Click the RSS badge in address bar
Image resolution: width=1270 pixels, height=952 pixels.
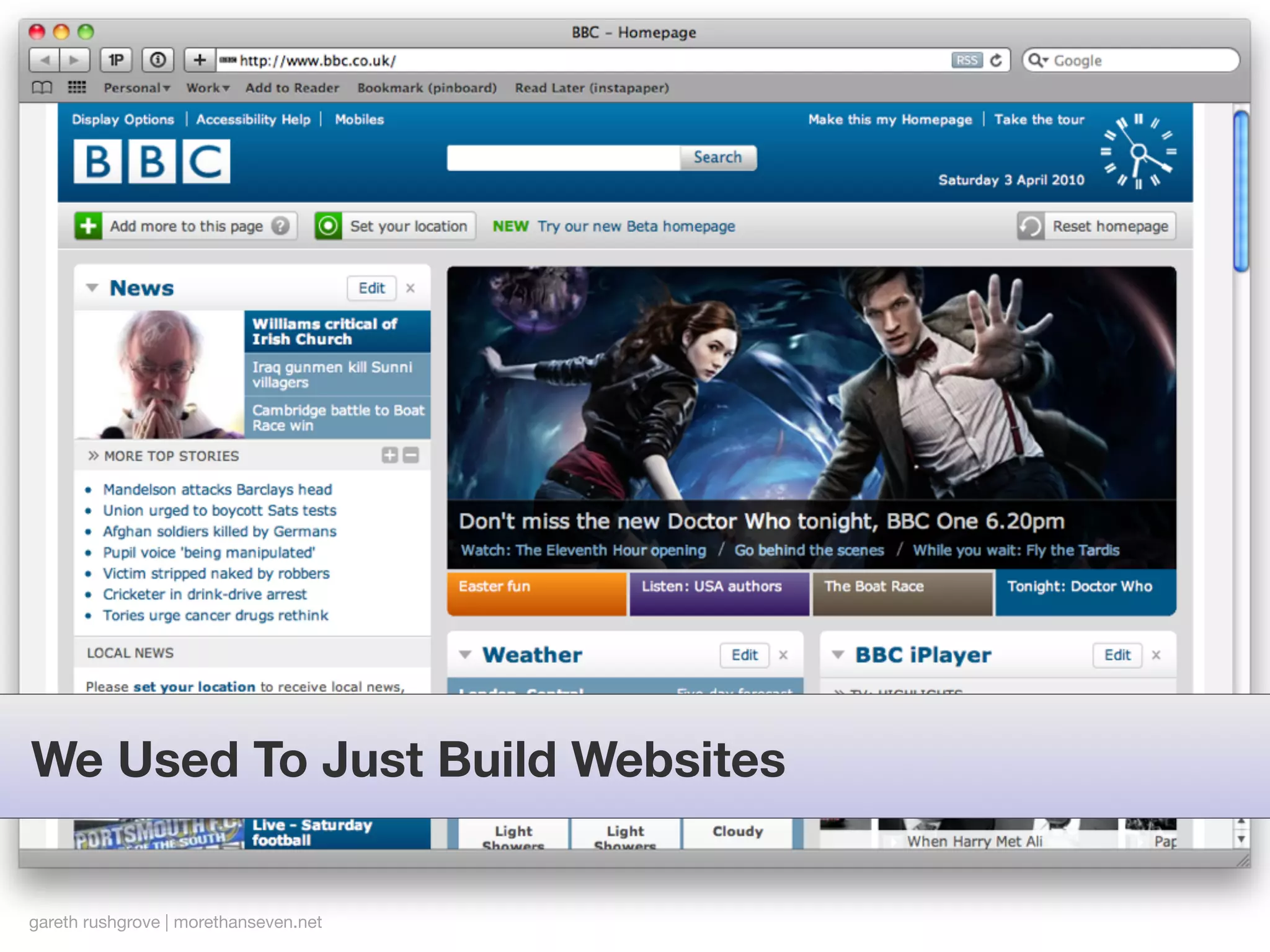[x=967, y=60]
